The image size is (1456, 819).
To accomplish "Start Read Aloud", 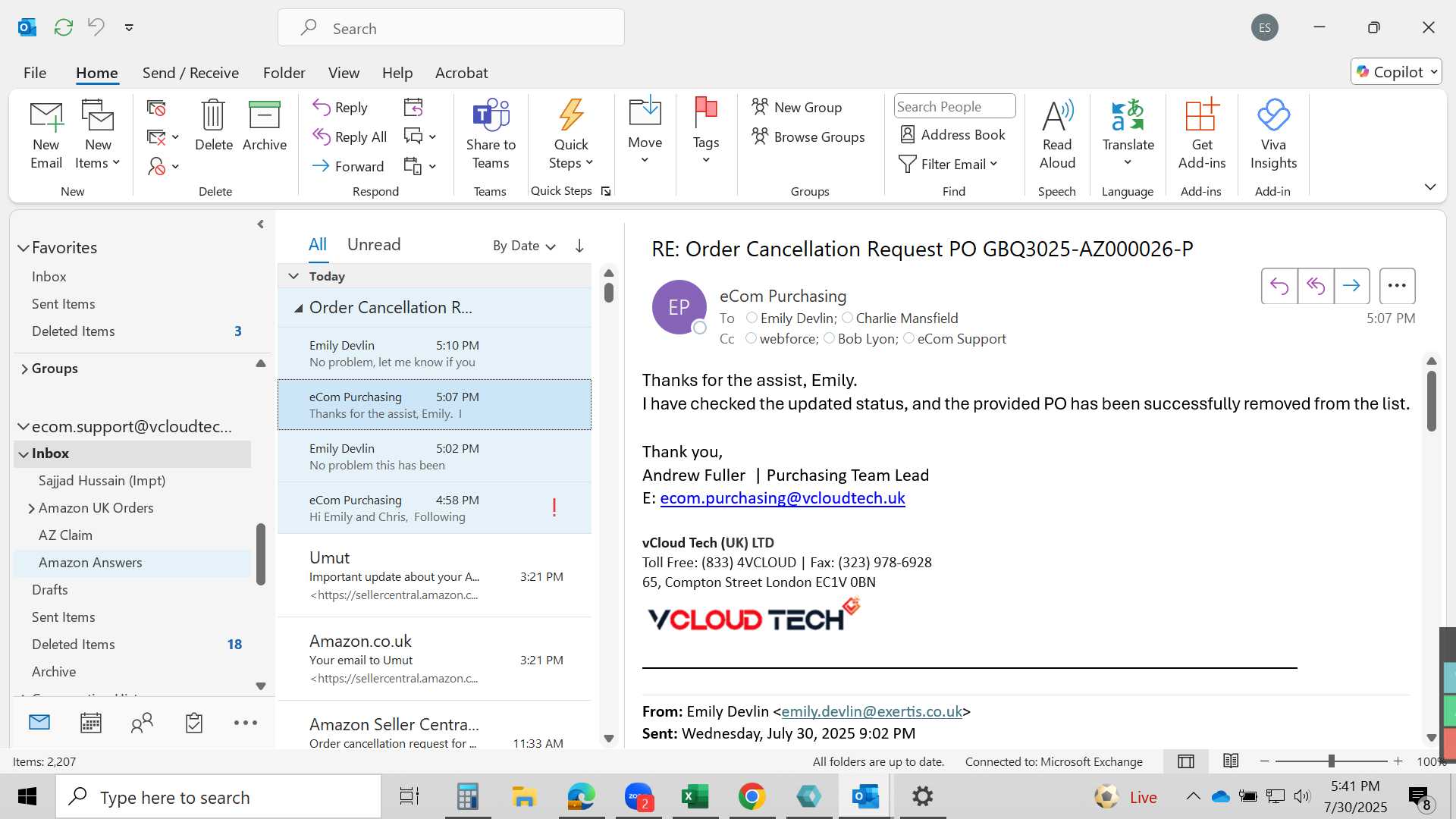I will (1057, 135).
